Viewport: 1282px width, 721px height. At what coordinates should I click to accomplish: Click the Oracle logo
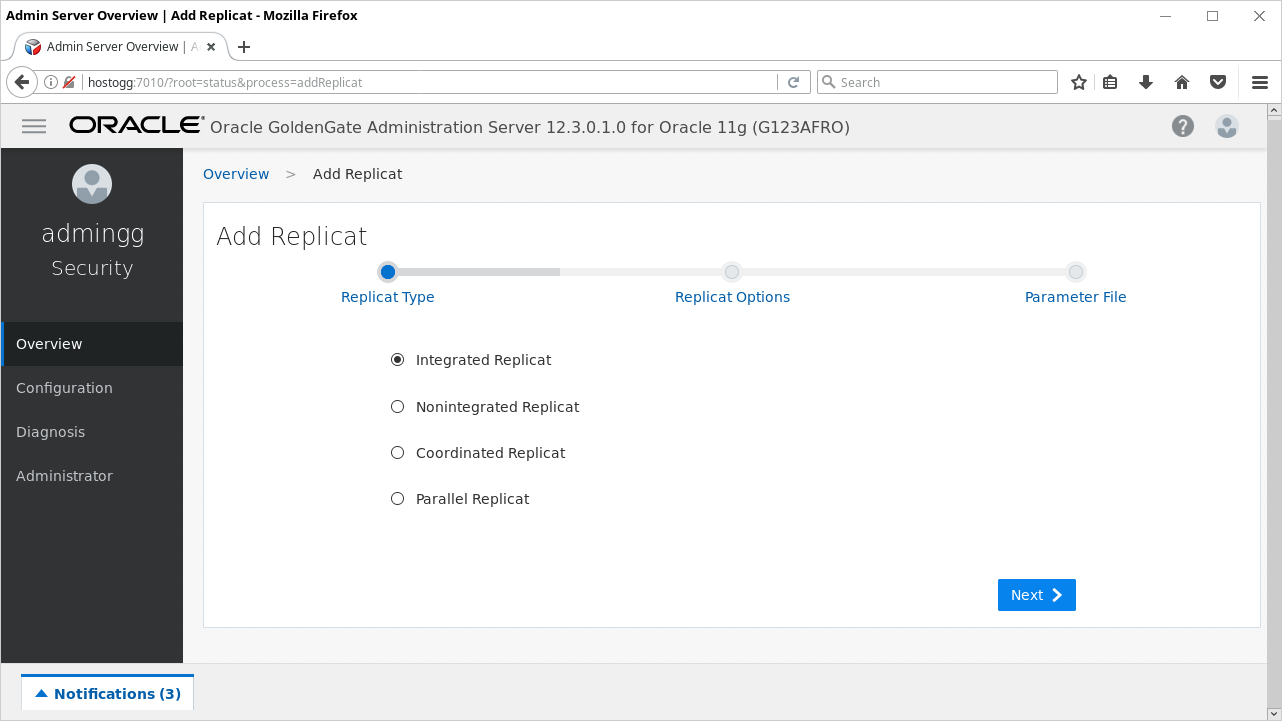[137, 125]
